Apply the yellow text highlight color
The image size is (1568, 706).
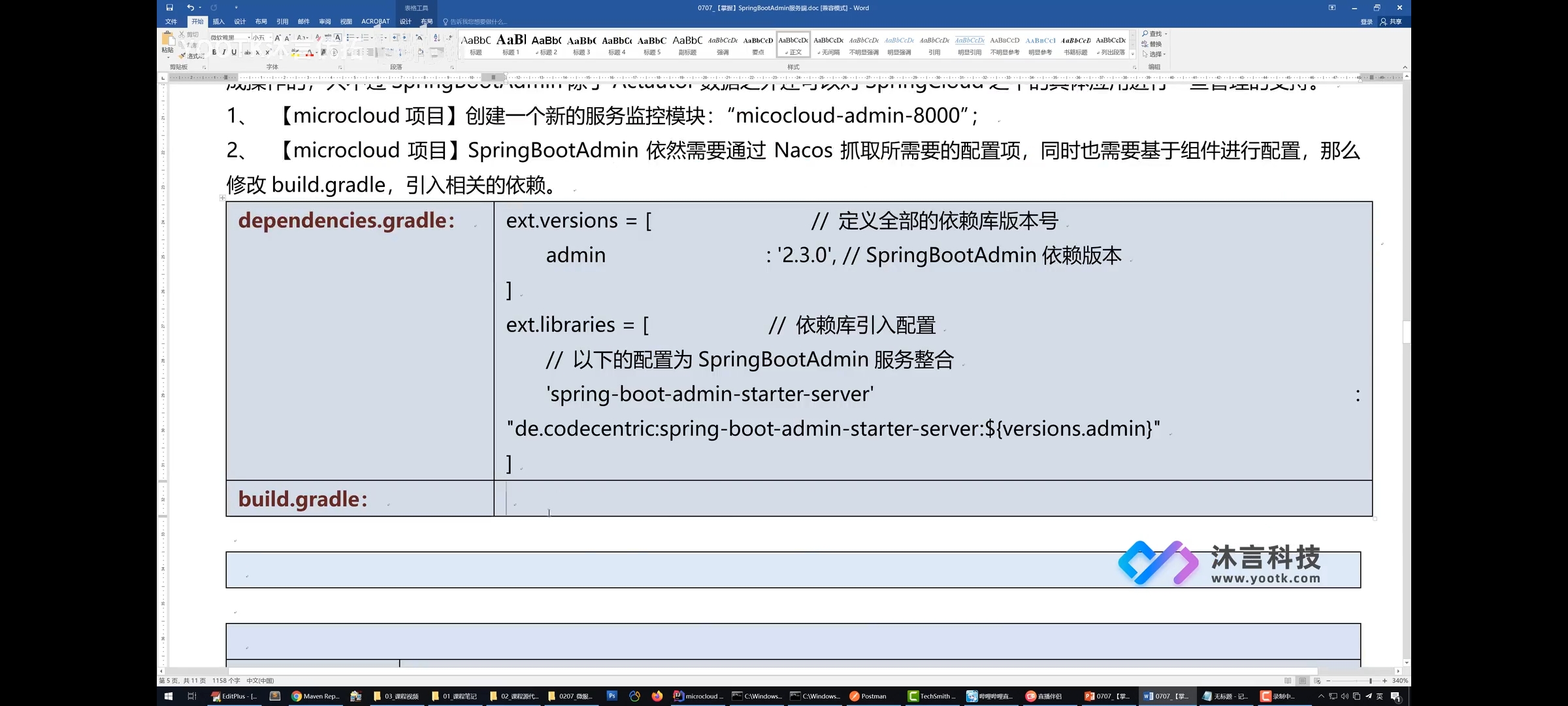point(295,52)
